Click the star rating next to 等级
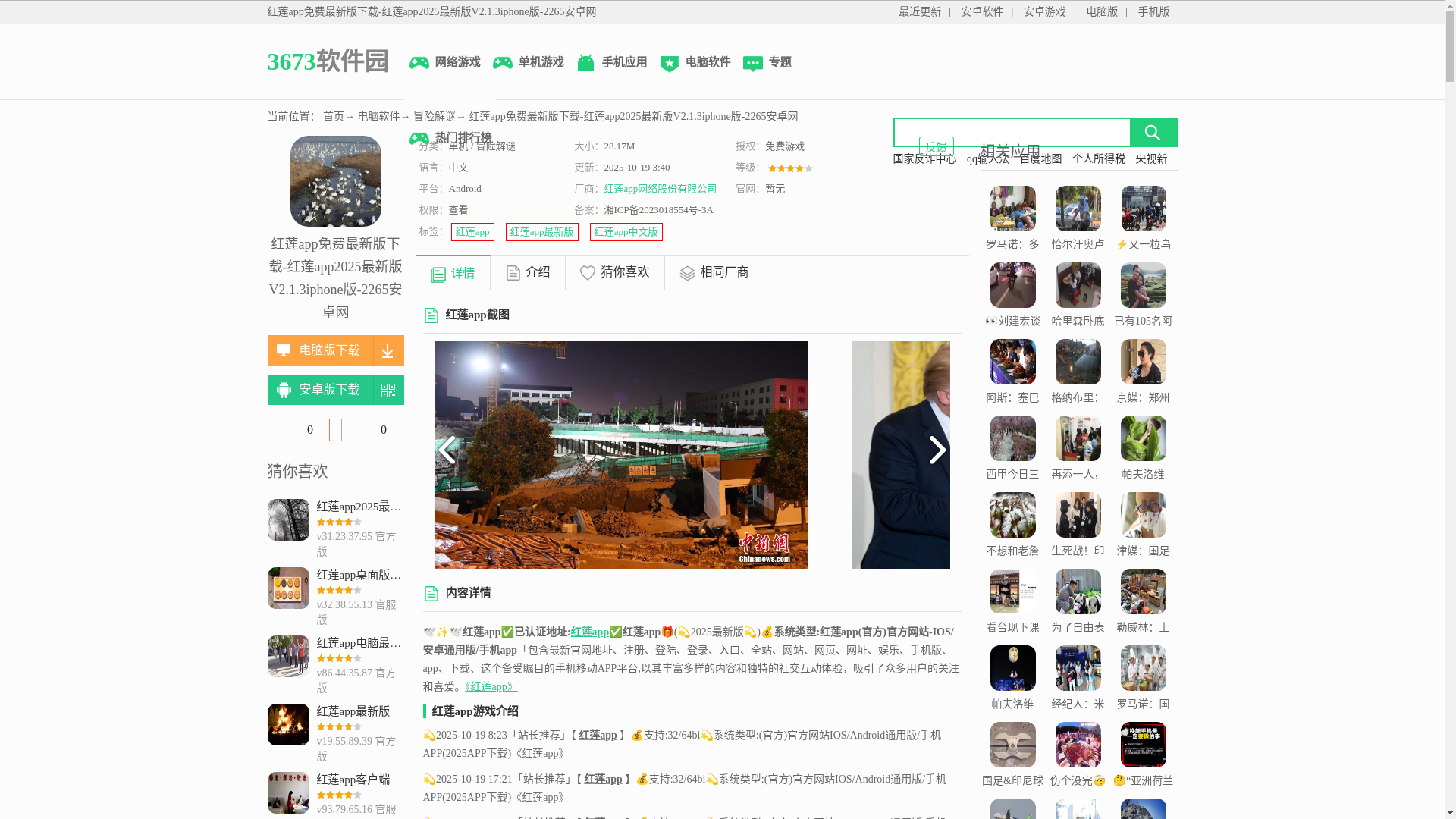The height and width of the screenshot is (819, 1456). coord(789,168)
